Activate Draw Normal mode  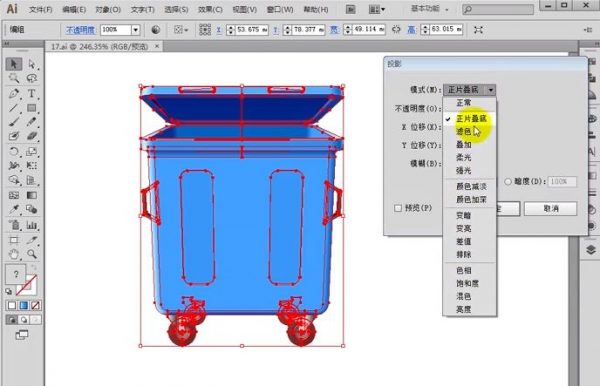[x=11, y=319]
